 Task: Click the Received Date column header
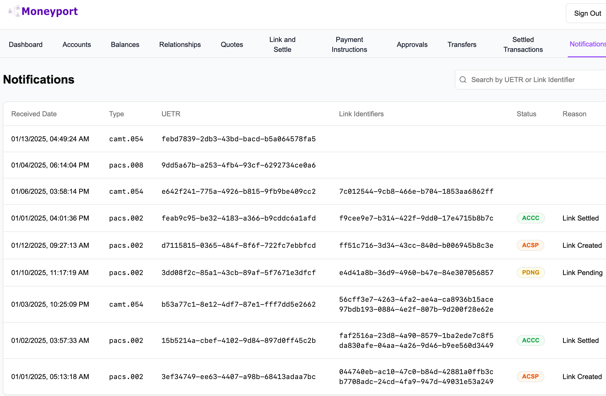point(34,114)
